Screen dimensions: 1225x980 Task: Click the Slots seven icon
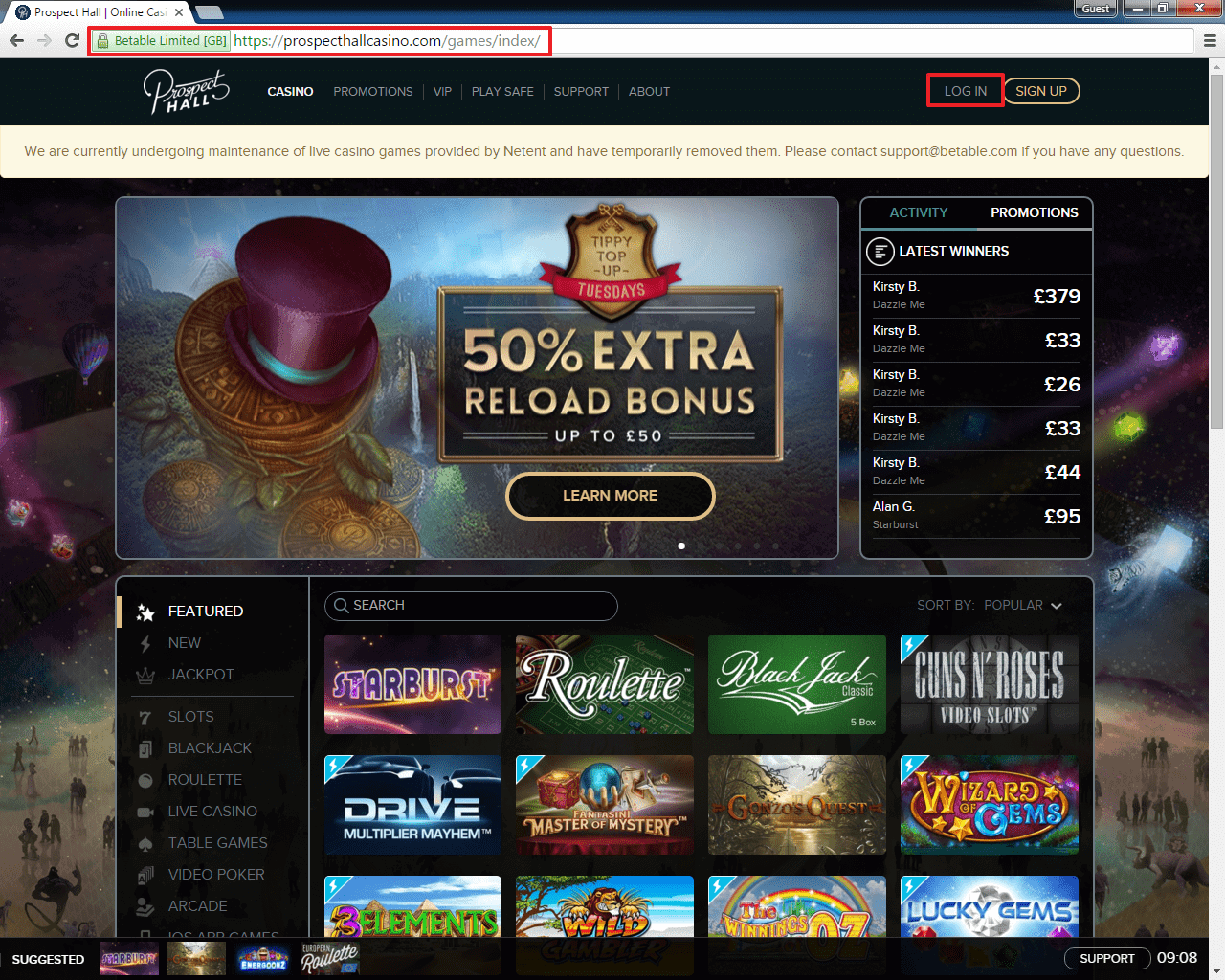point(145,718)
